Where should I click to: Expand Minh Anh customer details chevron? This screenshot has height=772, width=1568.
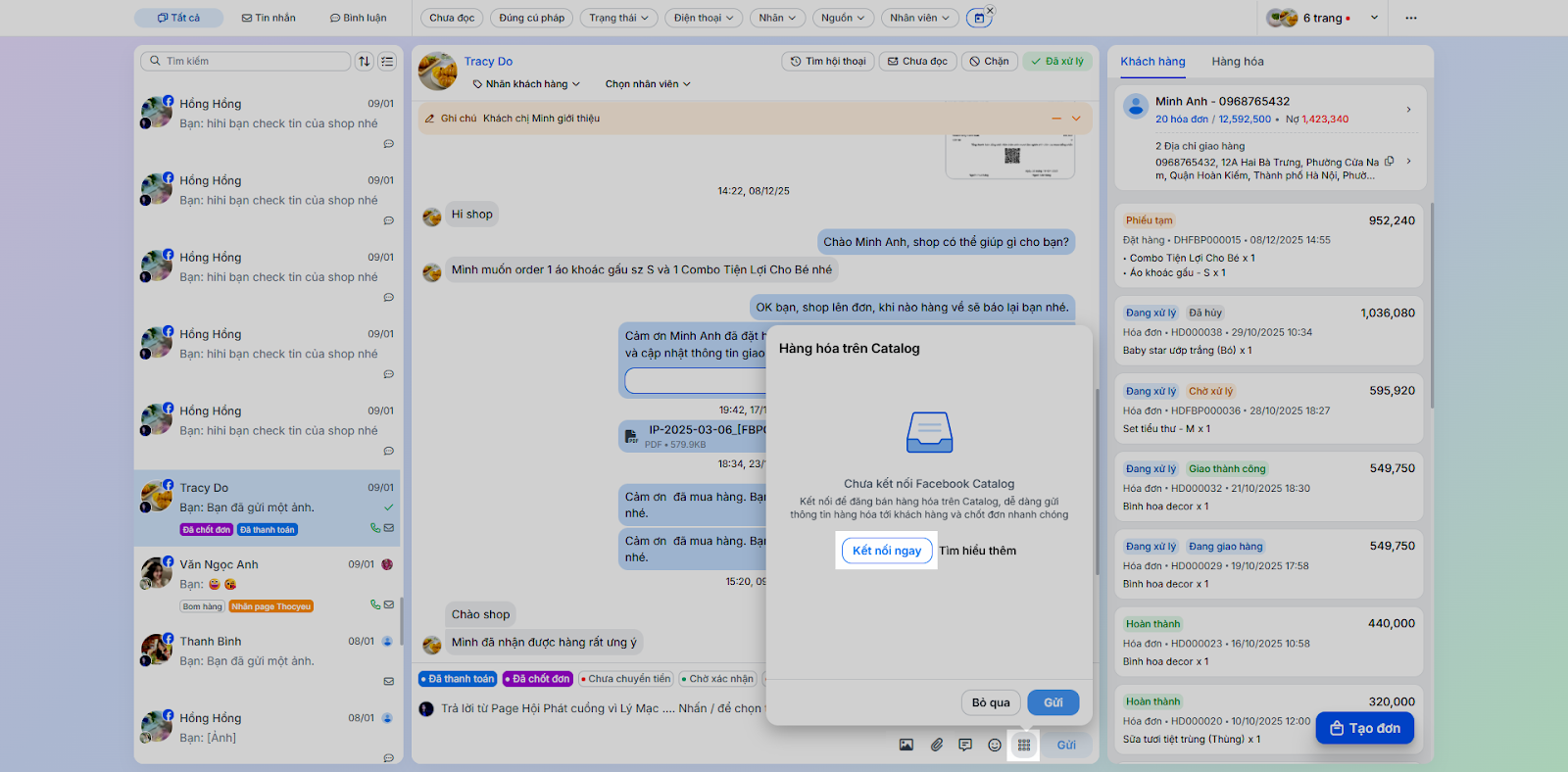pos(1408,110)
